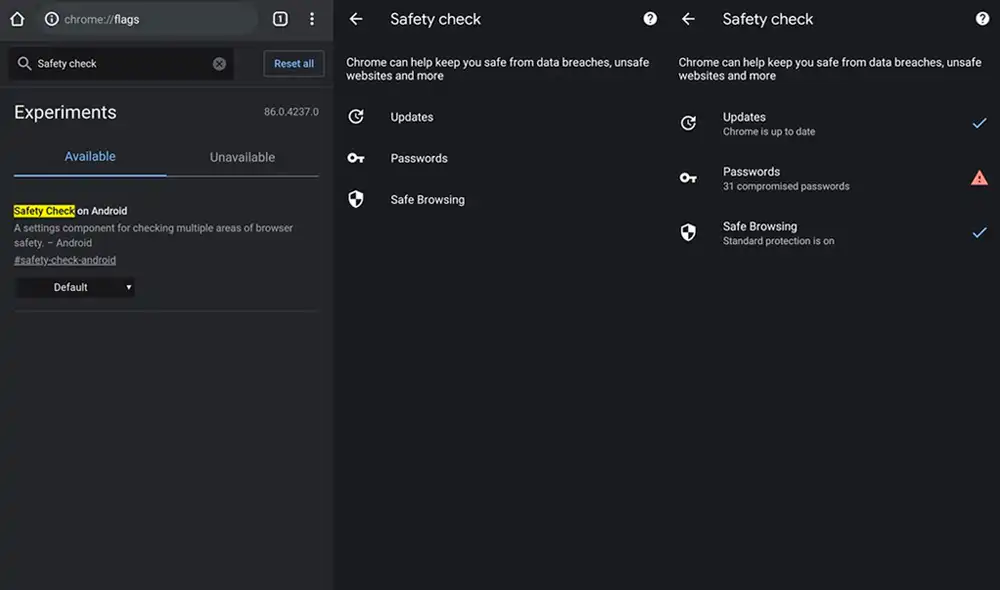Open the Default flag state dropdown
The image size is (1000, 590).
pyautogui.click(x=75, y=287)
